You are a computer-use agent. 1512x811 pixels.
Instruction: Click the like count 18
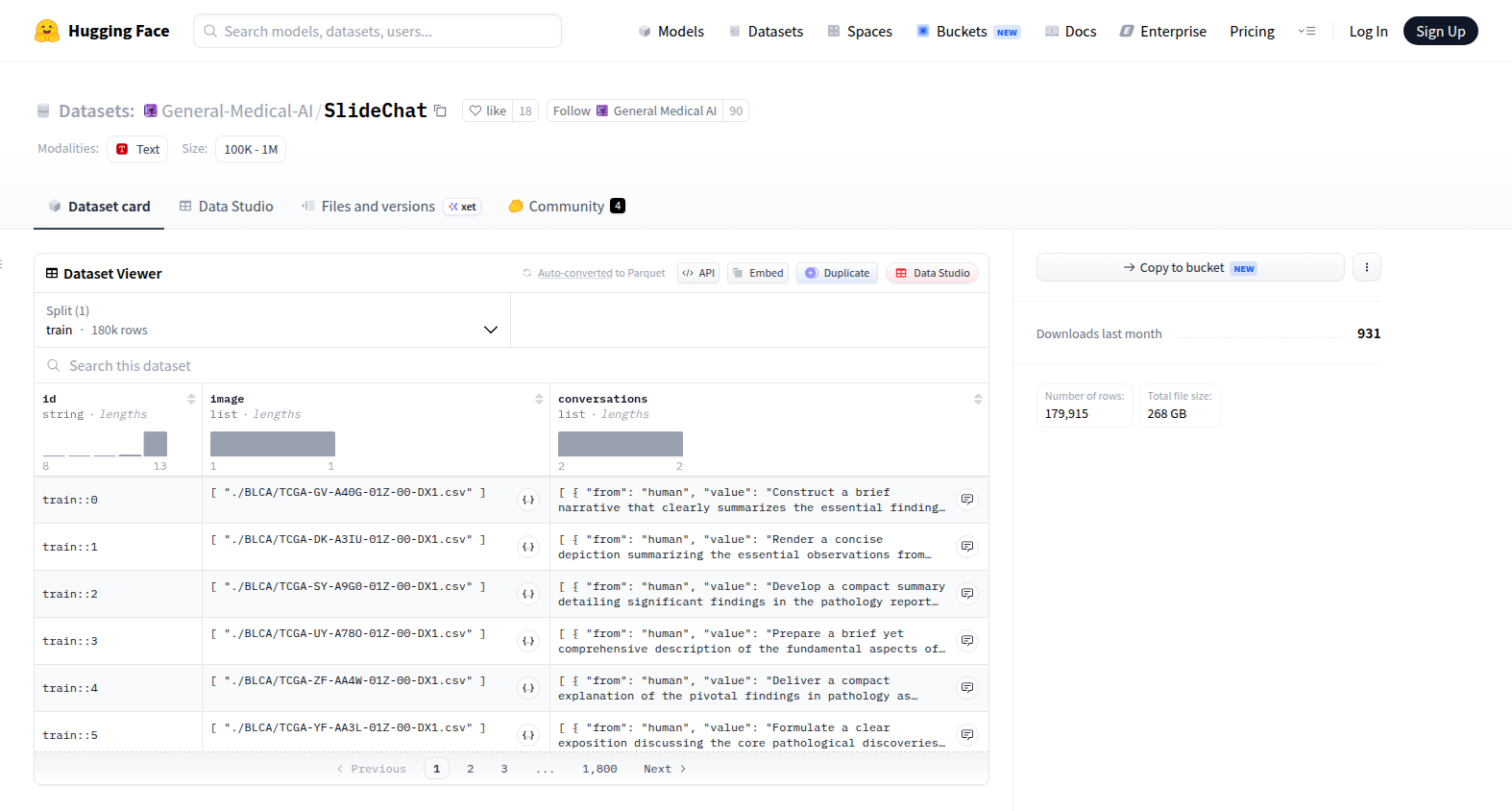(525, 111)
